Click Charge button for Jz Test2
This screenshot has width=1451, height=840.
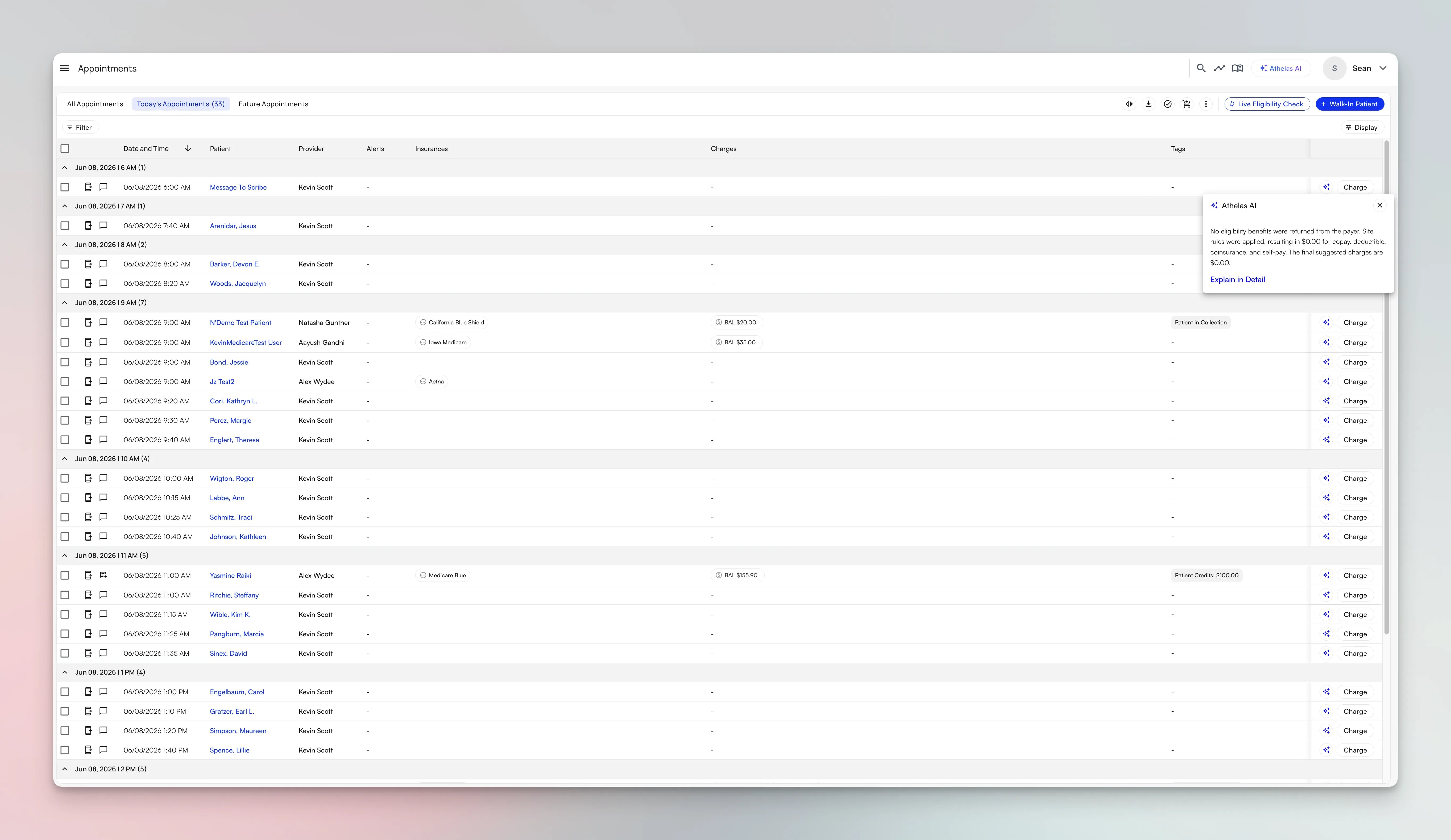point(1355,382)
